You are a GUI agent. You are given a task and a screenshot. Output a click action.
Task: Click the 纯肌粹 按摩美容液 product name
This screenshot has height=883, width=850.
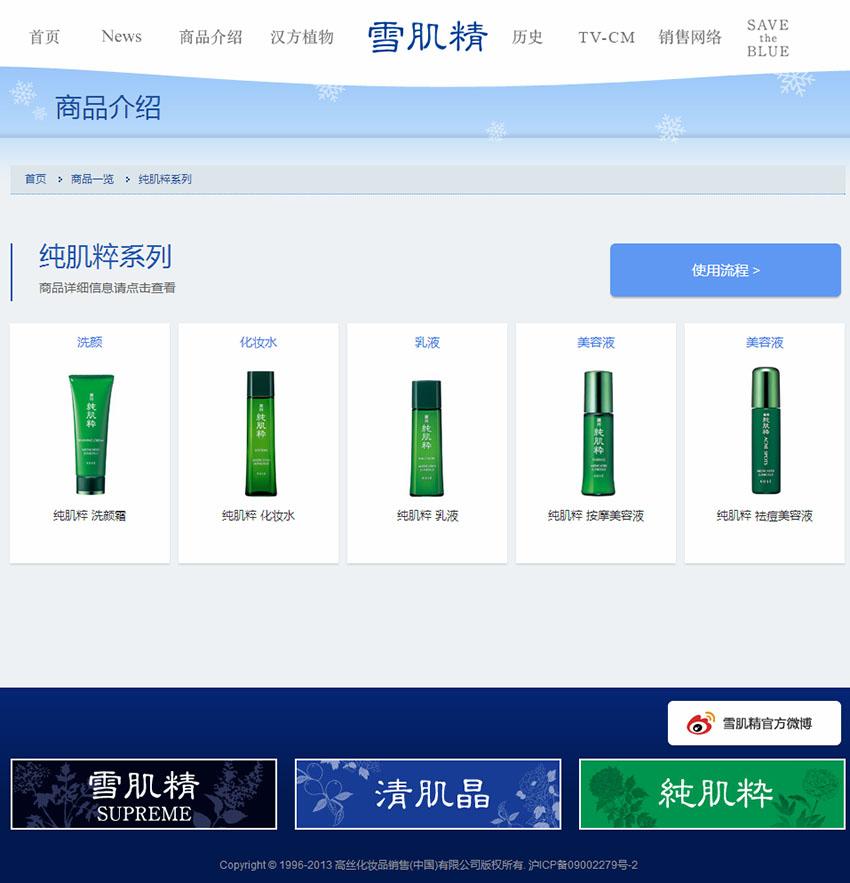(x=596, y=515)
